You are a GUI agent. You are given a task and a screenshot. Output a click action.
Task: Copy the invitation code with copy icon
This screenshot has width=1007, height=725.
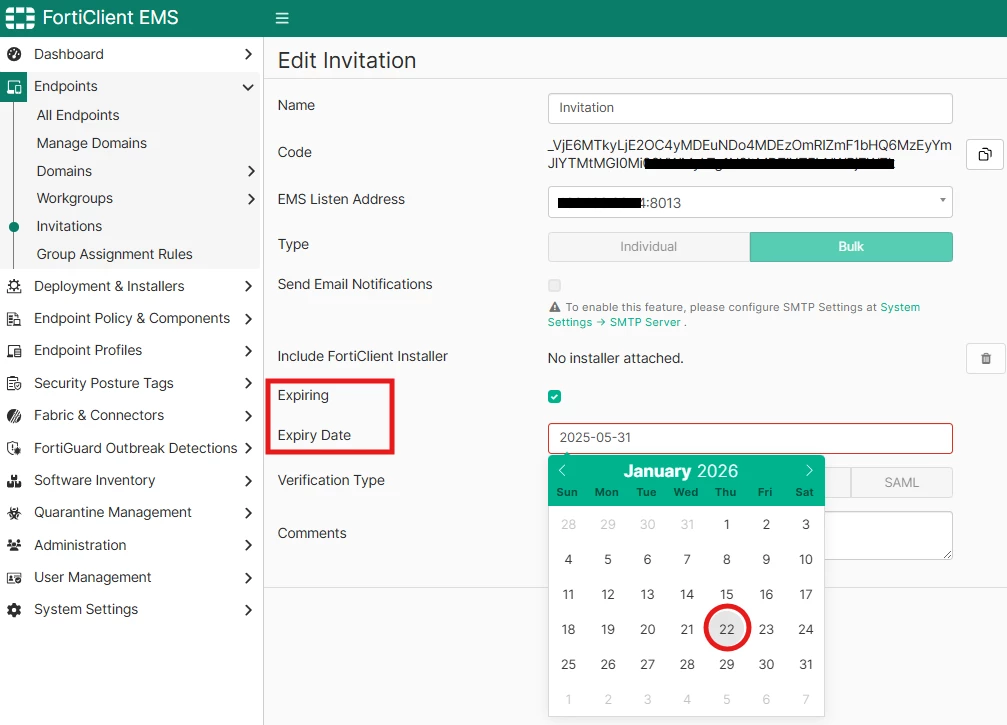[x=985, y=154]
